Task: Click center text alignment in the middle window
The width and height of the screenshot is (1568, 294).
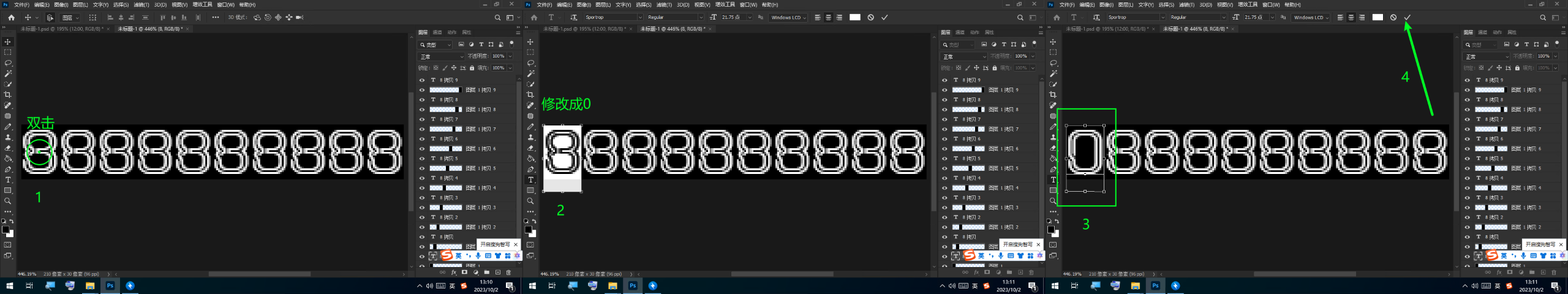Action: click(x=828, y=18)
